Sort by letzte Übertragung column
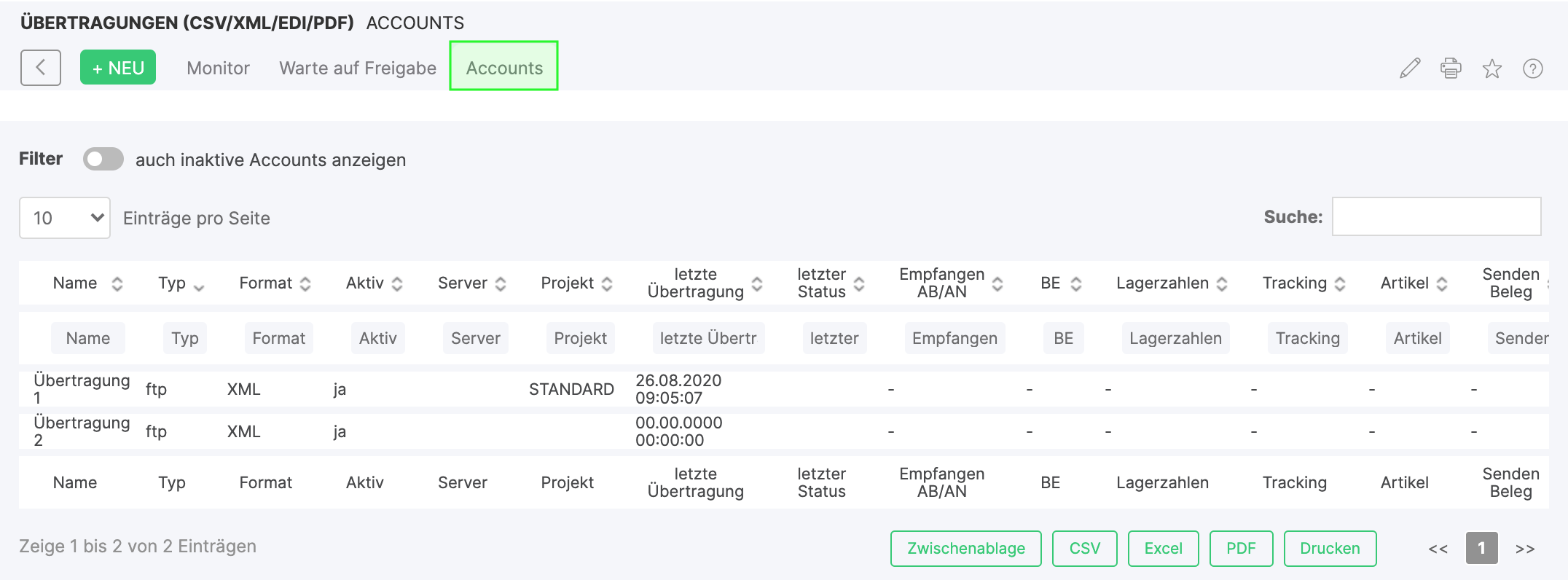Image resolution: width=1568 pixels, height=580 pixels. tap(757, 283)
